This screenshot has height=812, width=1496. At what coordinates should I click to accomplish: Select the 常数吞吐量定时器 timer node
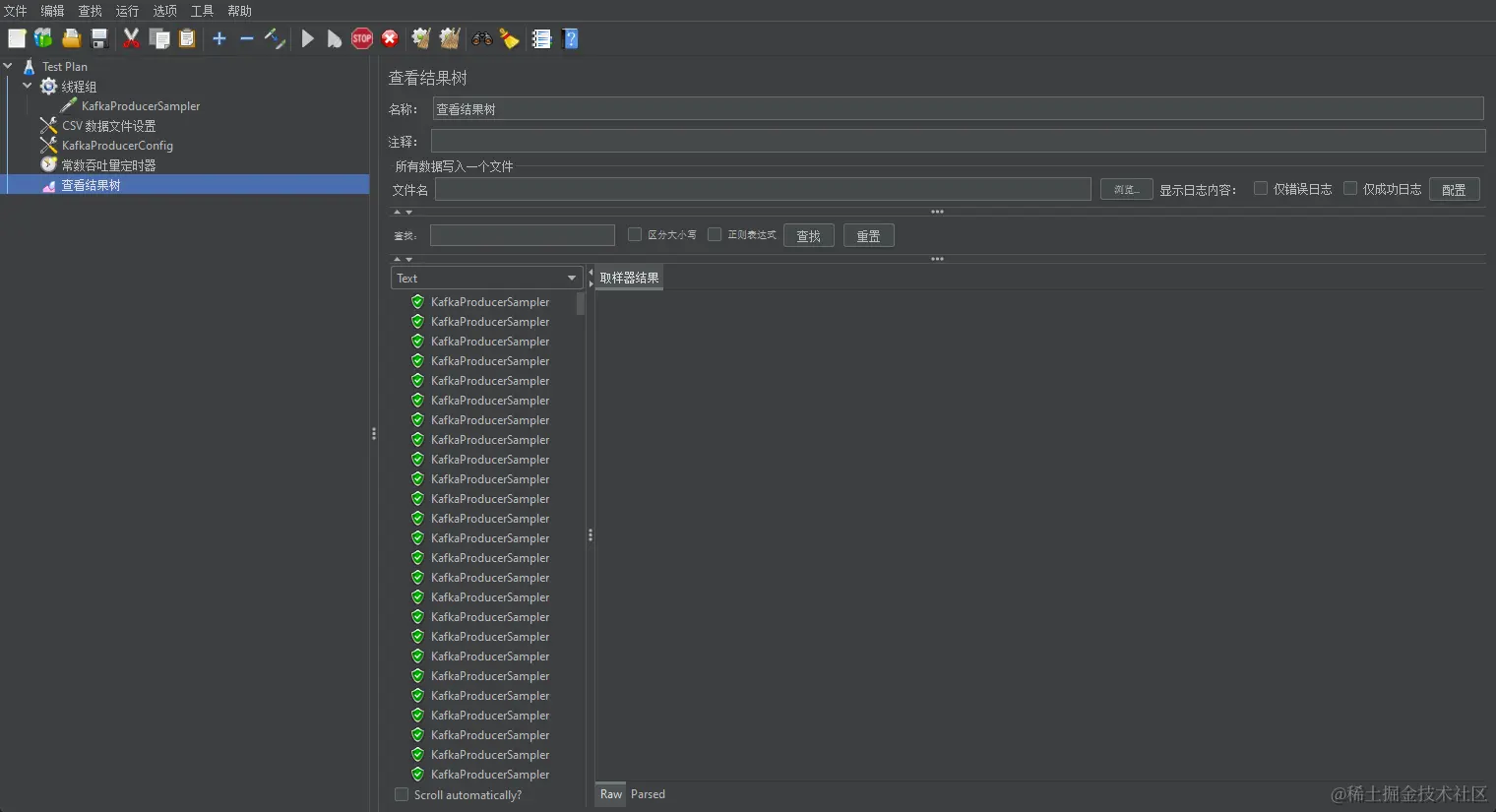point(108,165)
